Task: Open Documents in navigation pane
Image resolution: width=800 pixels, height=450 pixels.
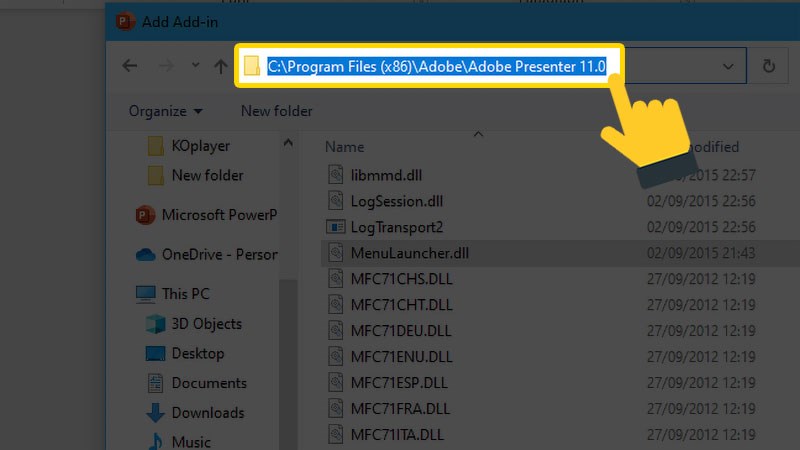Action: [x=209, y=383]
